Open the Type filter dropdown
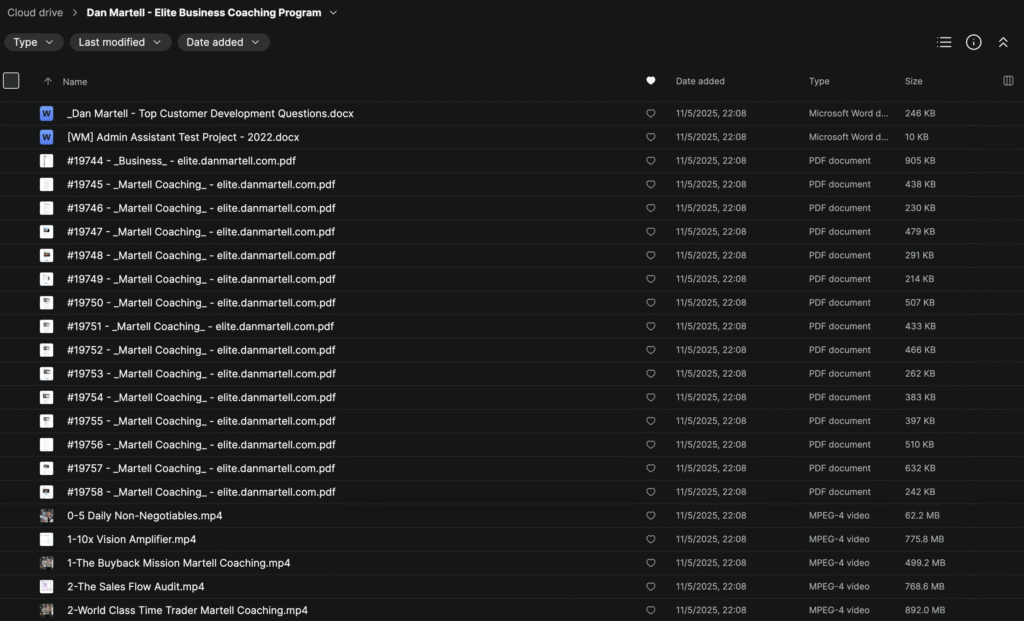Screen dimensions: 1024x621 click(x=34, y=42)
